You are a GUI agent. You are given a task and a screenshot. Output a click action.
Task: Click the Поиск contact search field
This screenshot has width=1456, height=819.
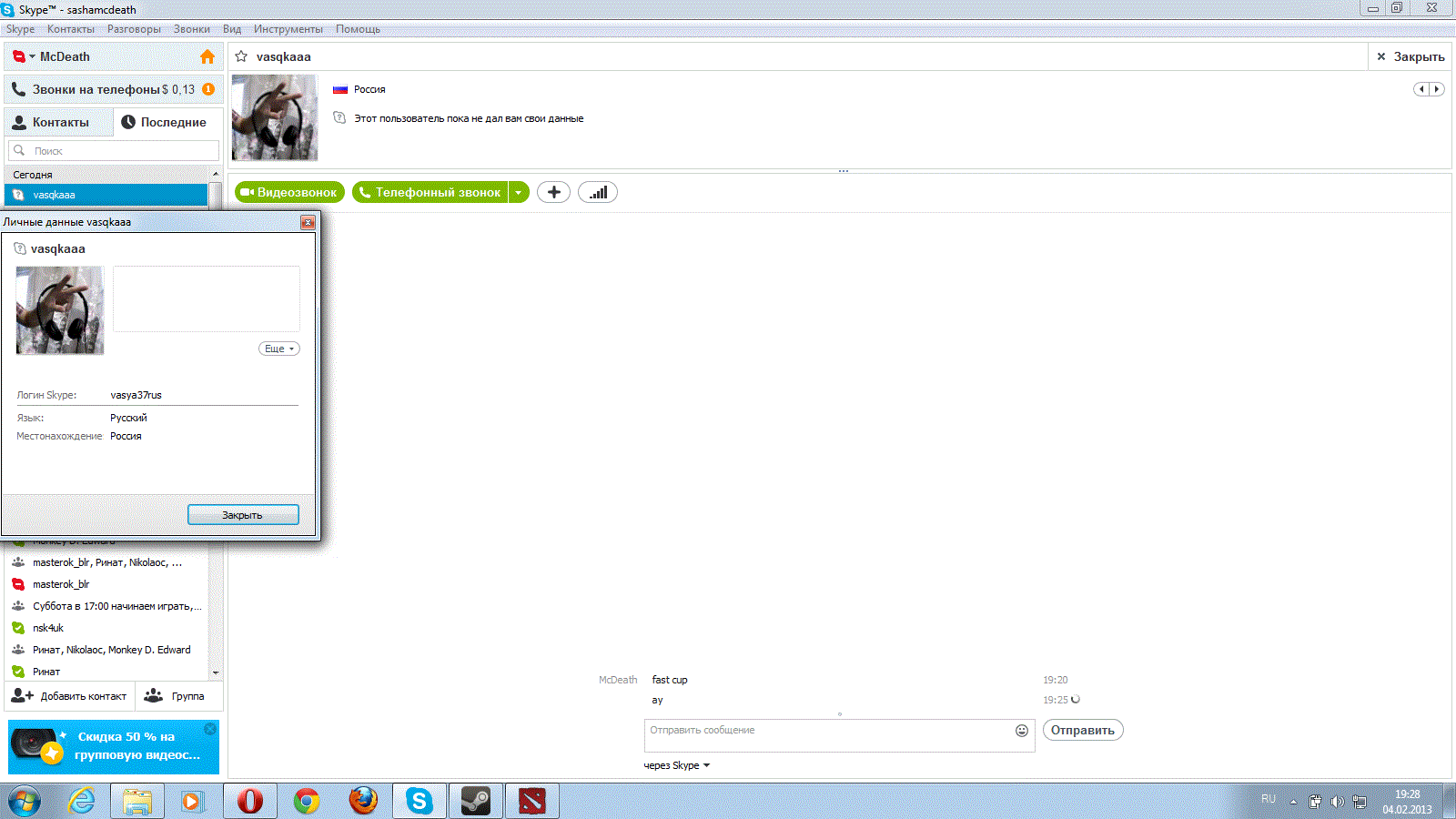[114, 151]
